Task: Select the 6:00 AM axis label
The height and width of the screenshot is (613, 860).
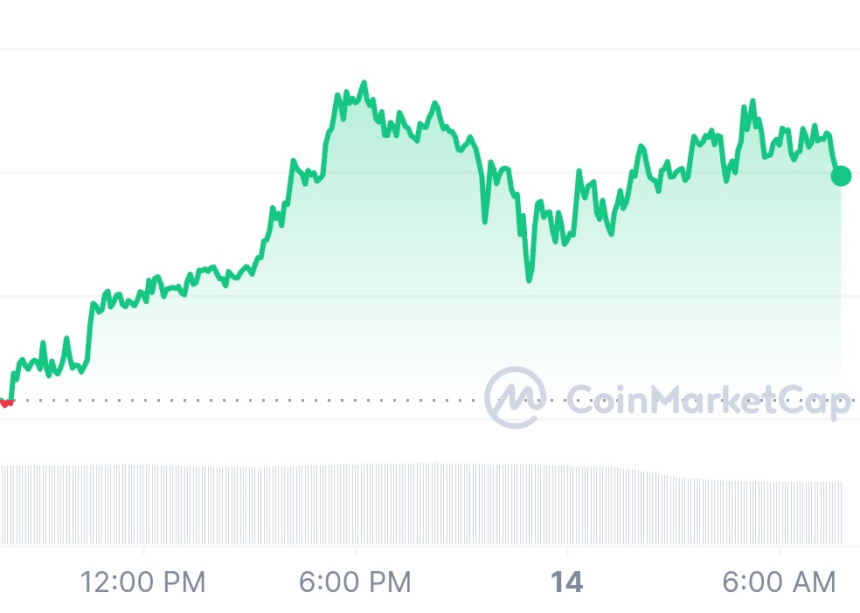Action: point(780,580)
